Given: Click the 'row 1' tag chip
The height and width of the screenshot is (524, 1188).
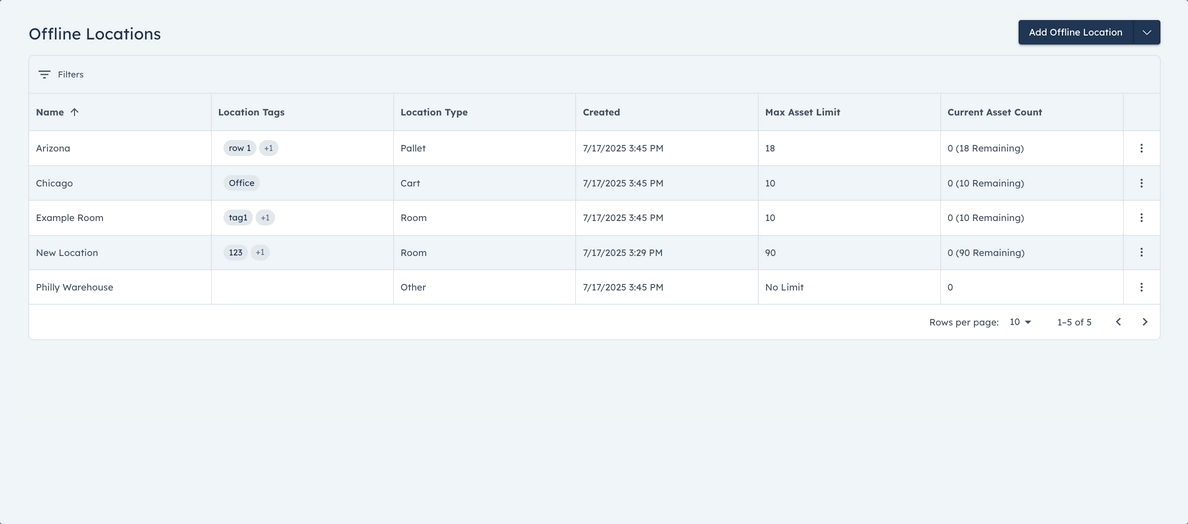Looking at the screenshot, I should click(239, 148).
